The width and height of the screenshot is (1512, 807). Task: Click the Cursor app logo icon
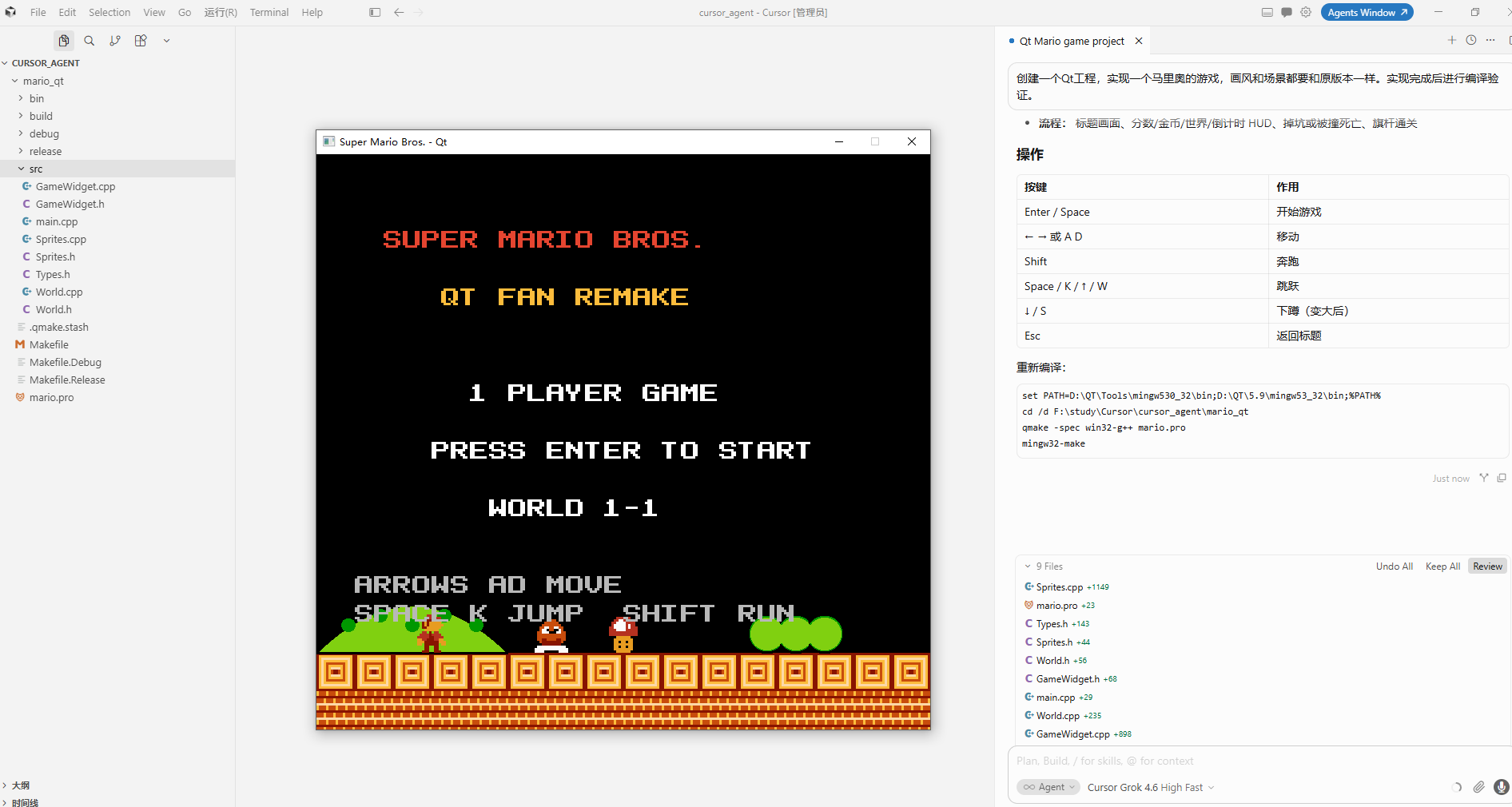(10, 12)
